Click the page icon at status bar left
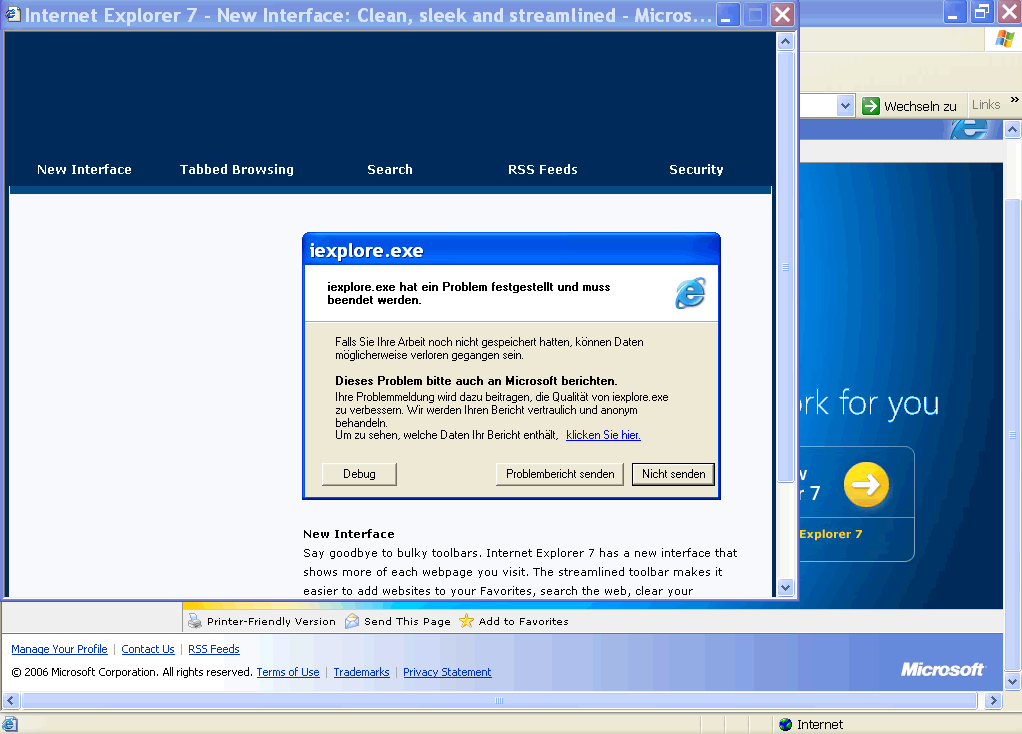 pos(10,724)
